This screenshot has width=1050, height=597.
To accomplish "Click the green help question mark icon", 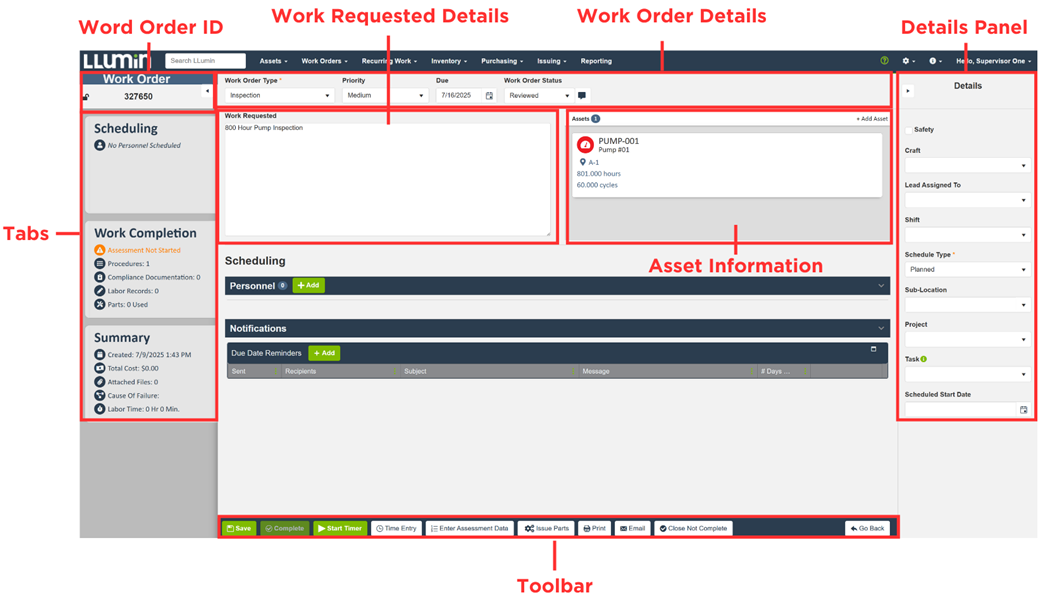I will [x=884, y=61].
